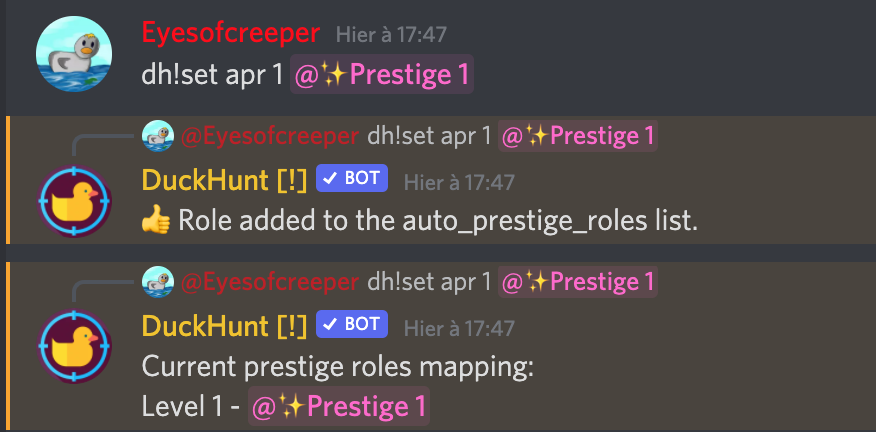The height and width of the screenshot is (432, 876).
Task: Click the @Eyesofcreeper mention in the first reply preview
Action: 269,135
